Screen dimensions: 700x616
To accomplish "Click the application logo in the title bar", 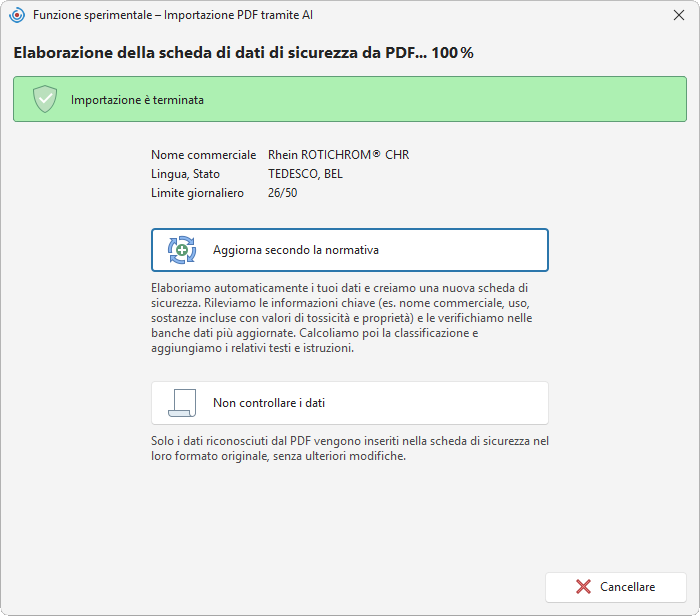I will coord(17,15).
